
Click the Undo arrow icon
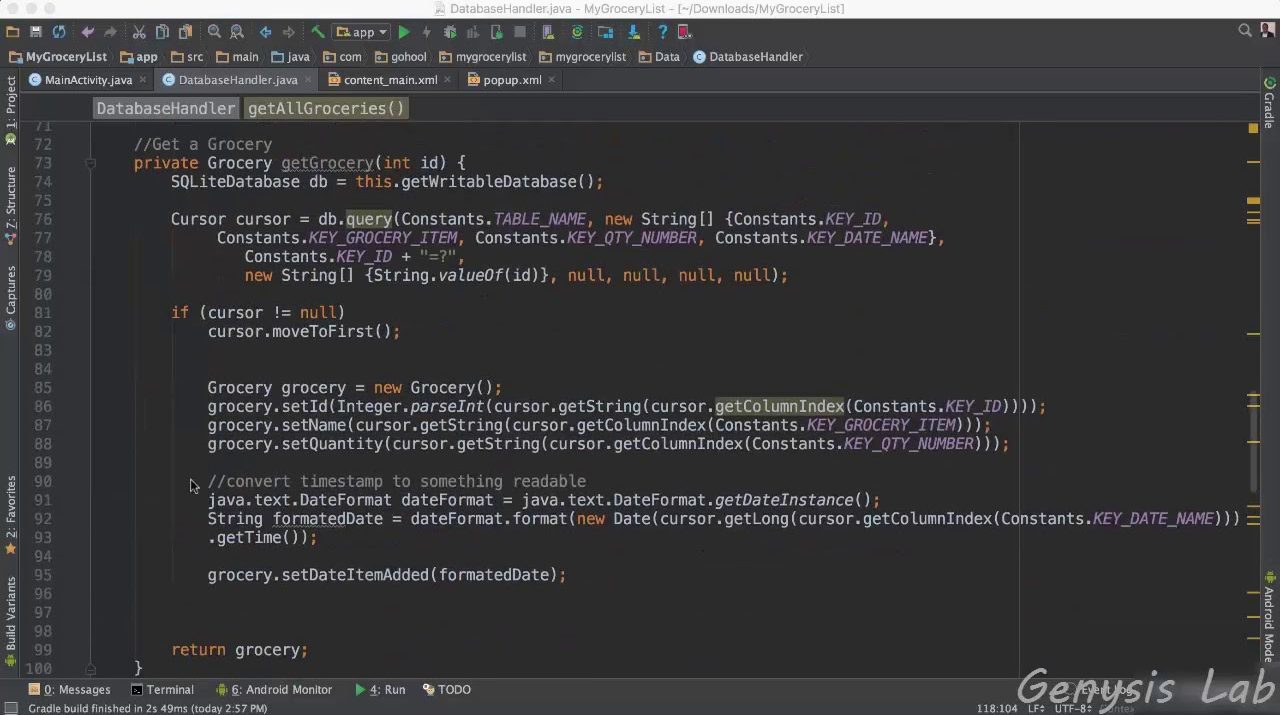(x=88, y=32)
